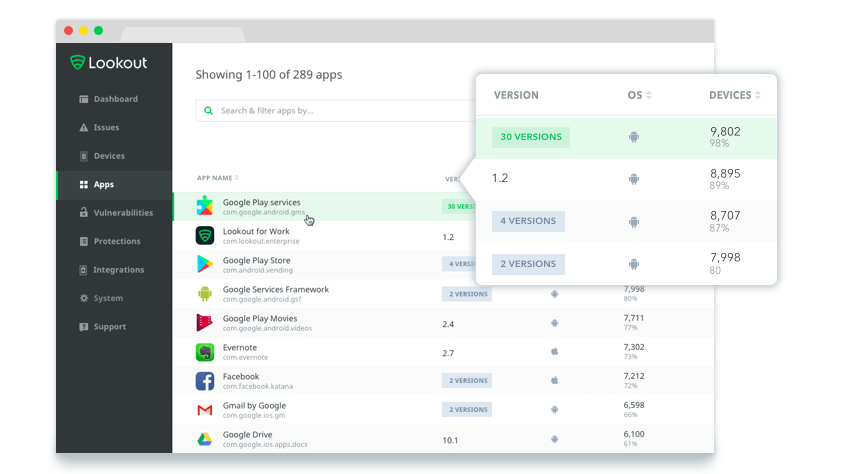The width and height of the screenshot is (844, 474).
Task: Click 8,895 devices count in popup
Action: 725,174
